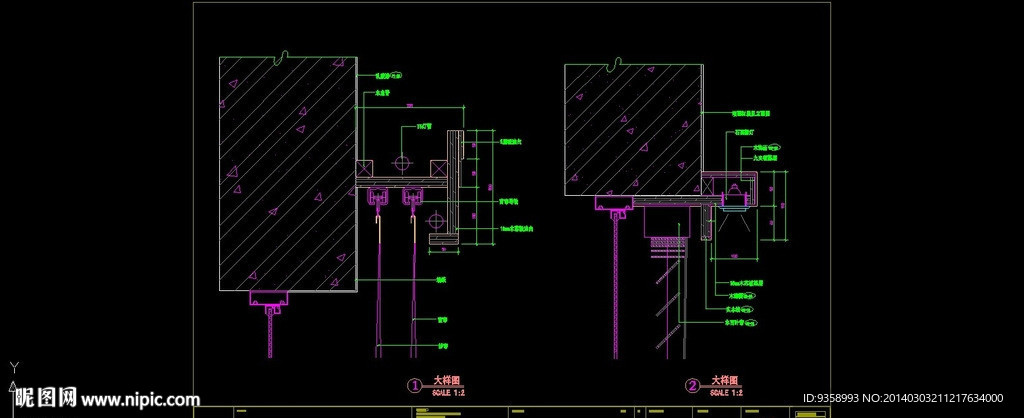Screen dimensions: 1024x418
Task: Click the UCS Y-axis icon at bottom left
Action: tap(11, 368)
